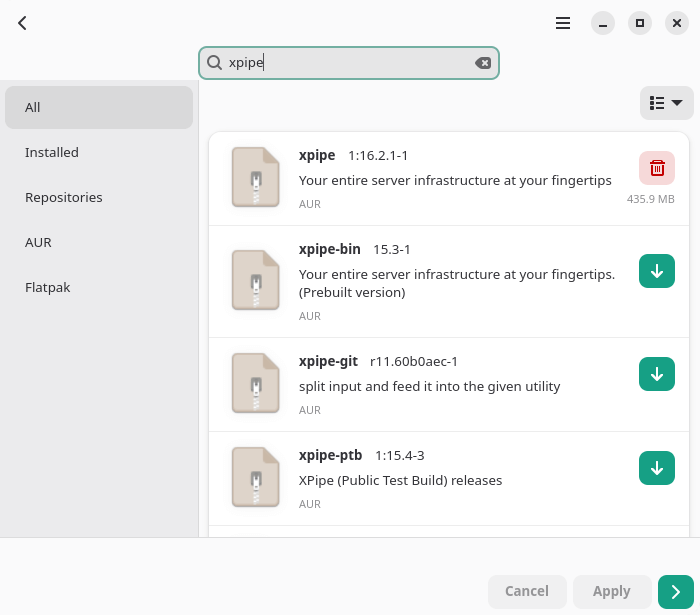Click the xpipe-ptb package name
This screenshot has width=700, height=615.
330,455
